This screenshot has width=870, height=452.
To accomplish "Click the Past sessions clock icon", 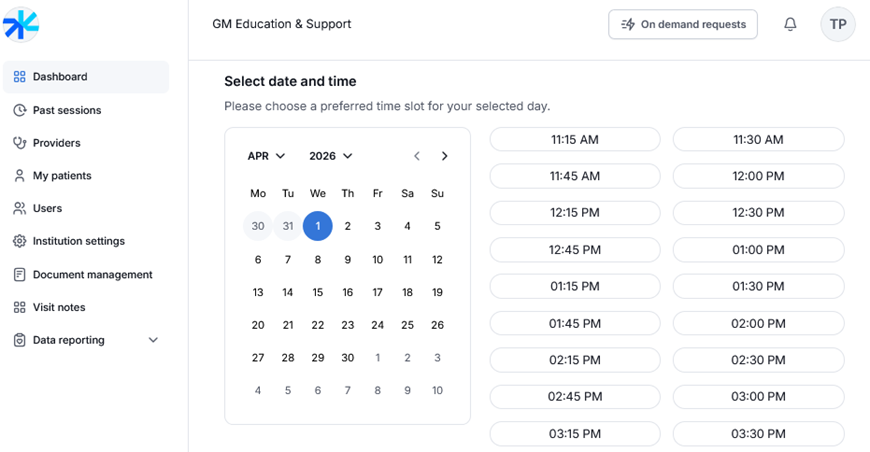I will 19,110.
